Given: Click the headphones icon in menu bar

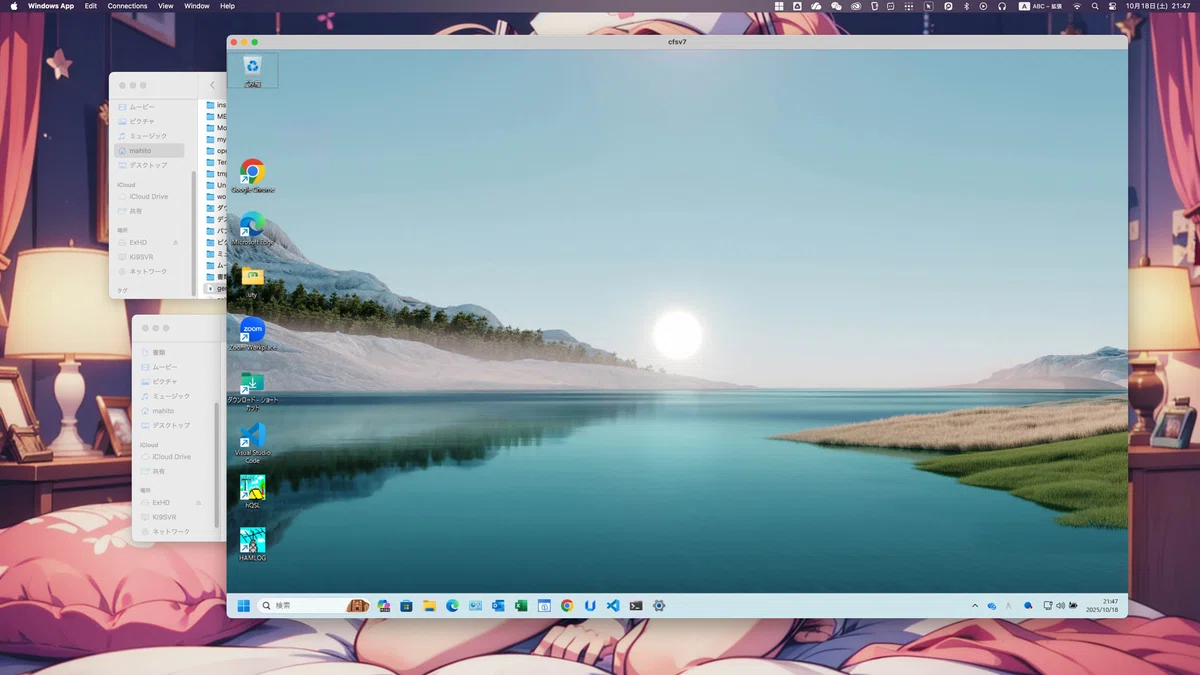Looking at the screenshot, I should (x=1002, y=6).
